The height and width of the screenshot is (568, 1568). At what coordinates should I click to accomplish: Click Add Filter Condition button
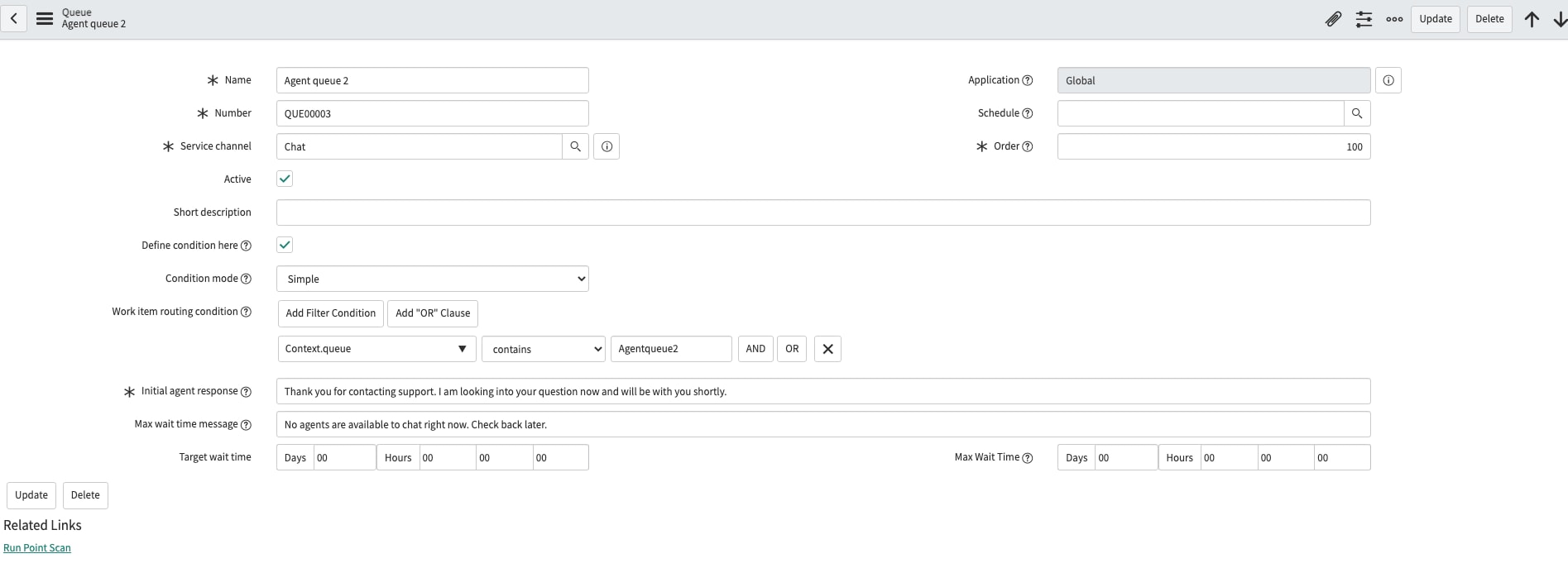(x=331, y=313)
